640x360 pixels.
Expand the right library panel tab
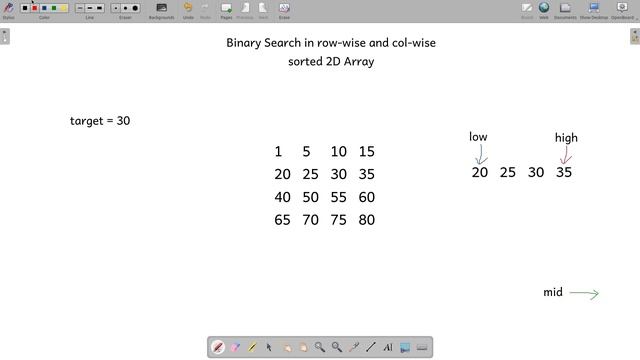click(635, 36)
